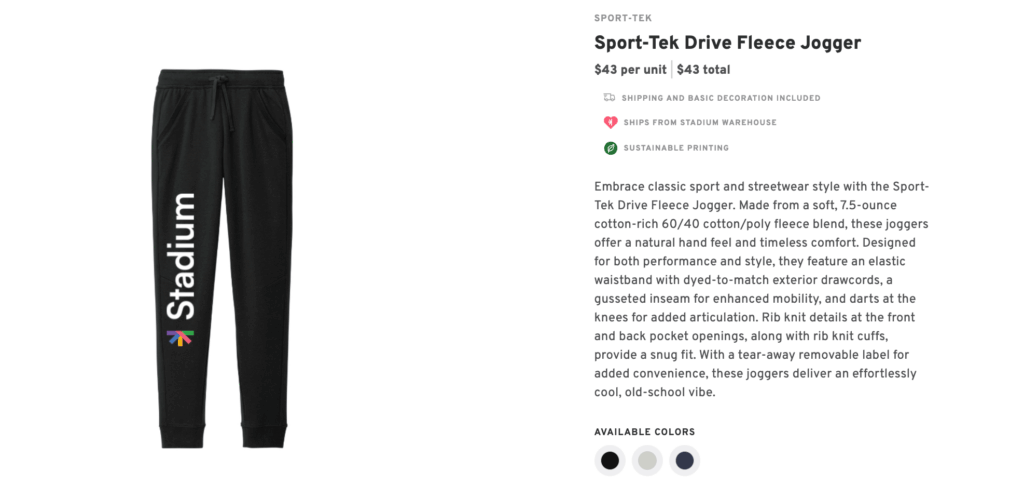Click the $43 per unit price
The image size is (1024, 486).
[x=630, y=70]
